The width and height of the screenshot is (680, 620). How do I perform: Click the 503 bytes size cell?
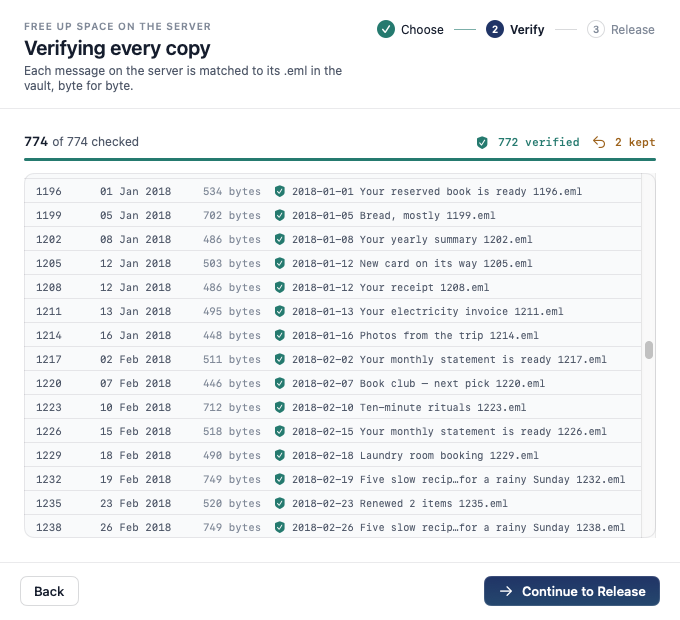pos(232,263)
